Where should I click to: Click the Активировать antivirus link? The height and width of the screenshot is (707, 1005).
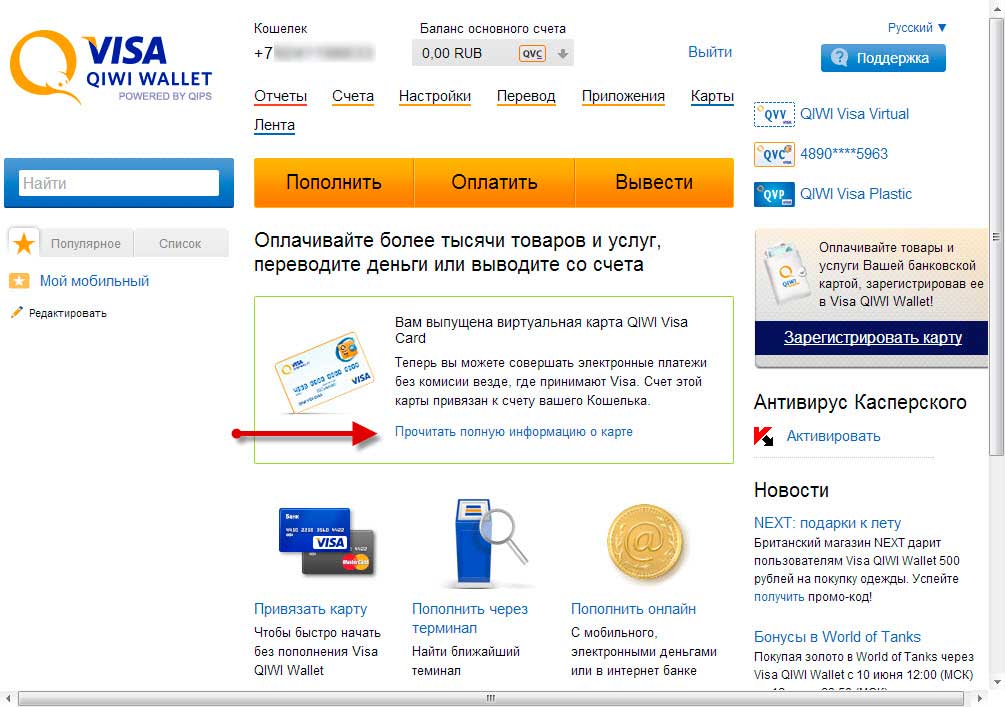[833, 437]
